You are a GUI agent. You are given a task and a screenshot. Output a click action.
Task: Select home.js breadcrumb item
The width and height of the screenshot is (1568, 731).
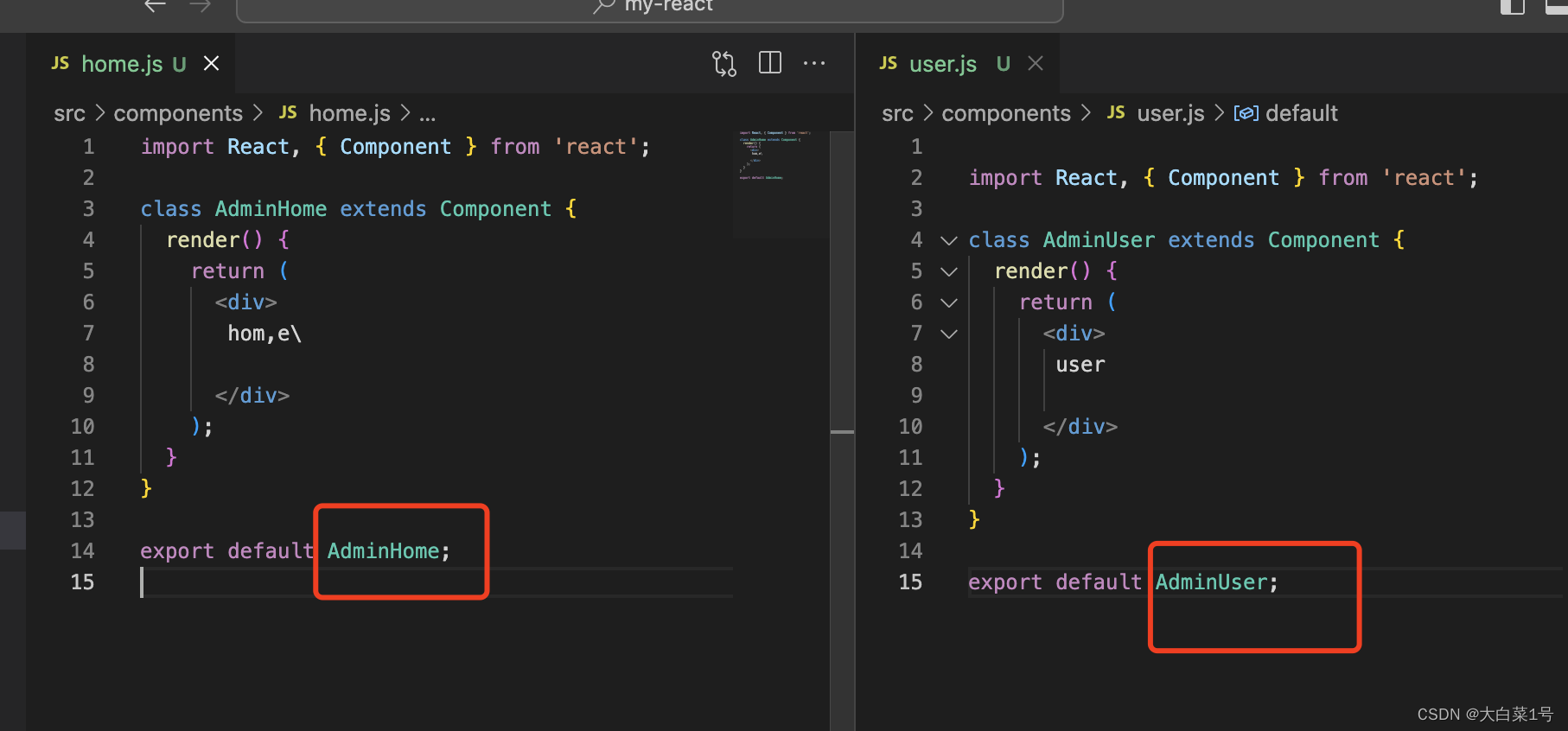[349, 113]
